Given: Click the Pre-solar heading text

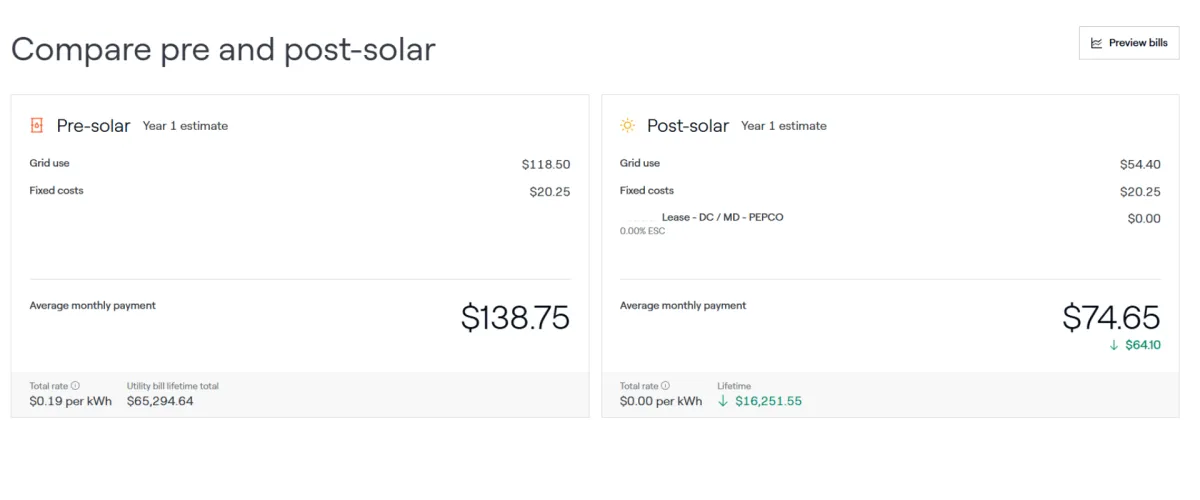Looking at the screenshot, I should (x=93, y=126).
